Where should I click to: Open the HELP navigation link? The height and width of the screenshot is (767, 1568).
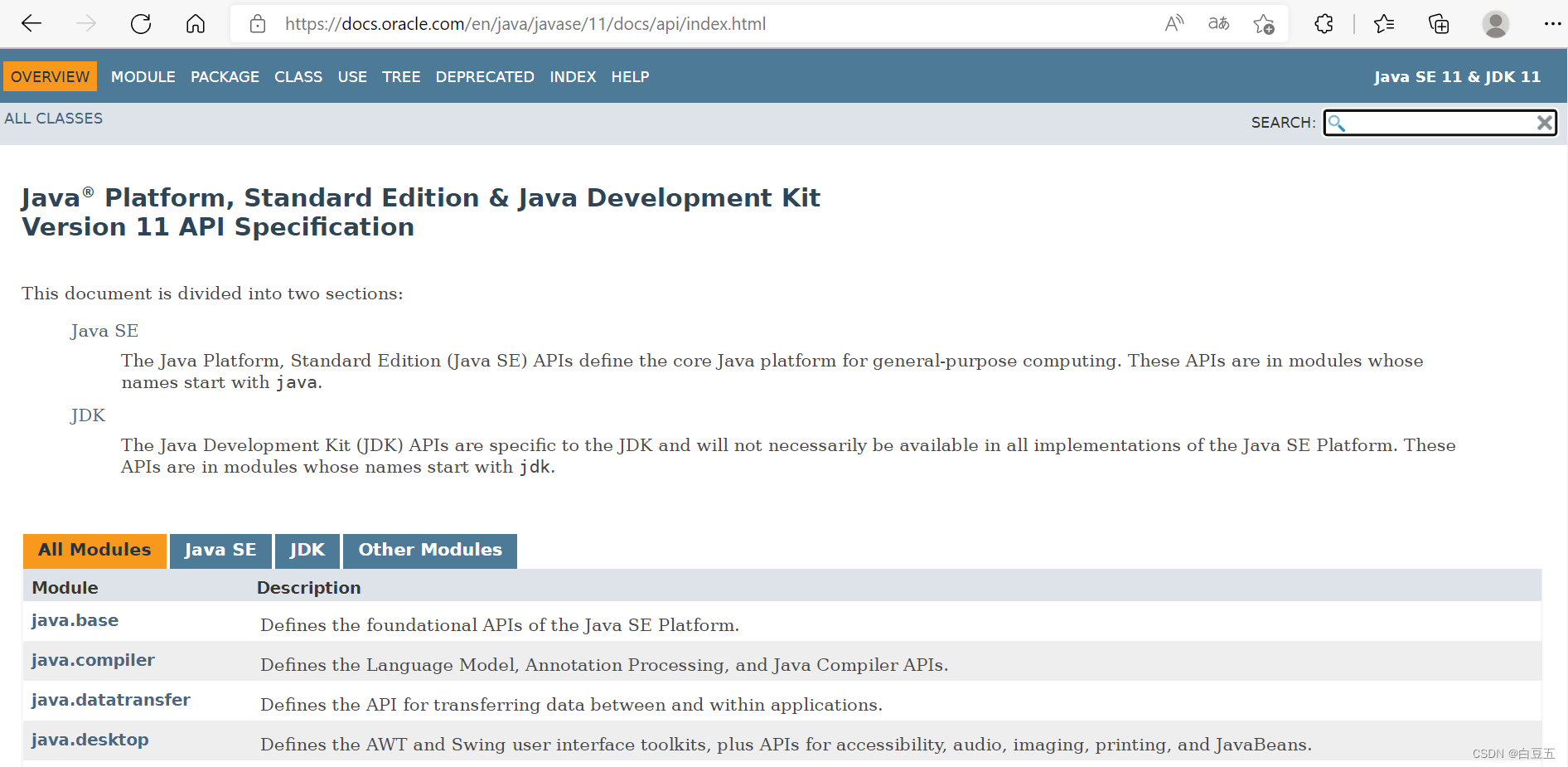630,77
